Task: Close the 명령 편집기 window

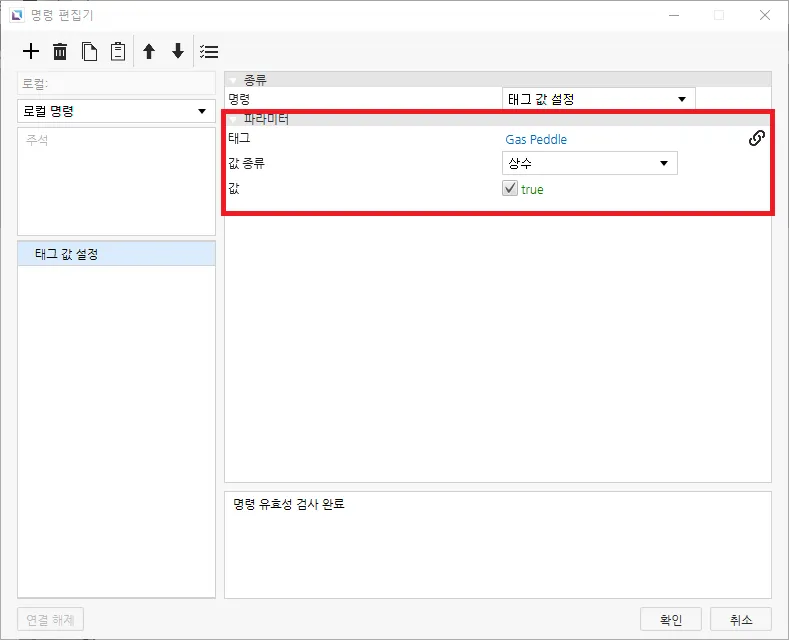Action: [x=763, y=15]
